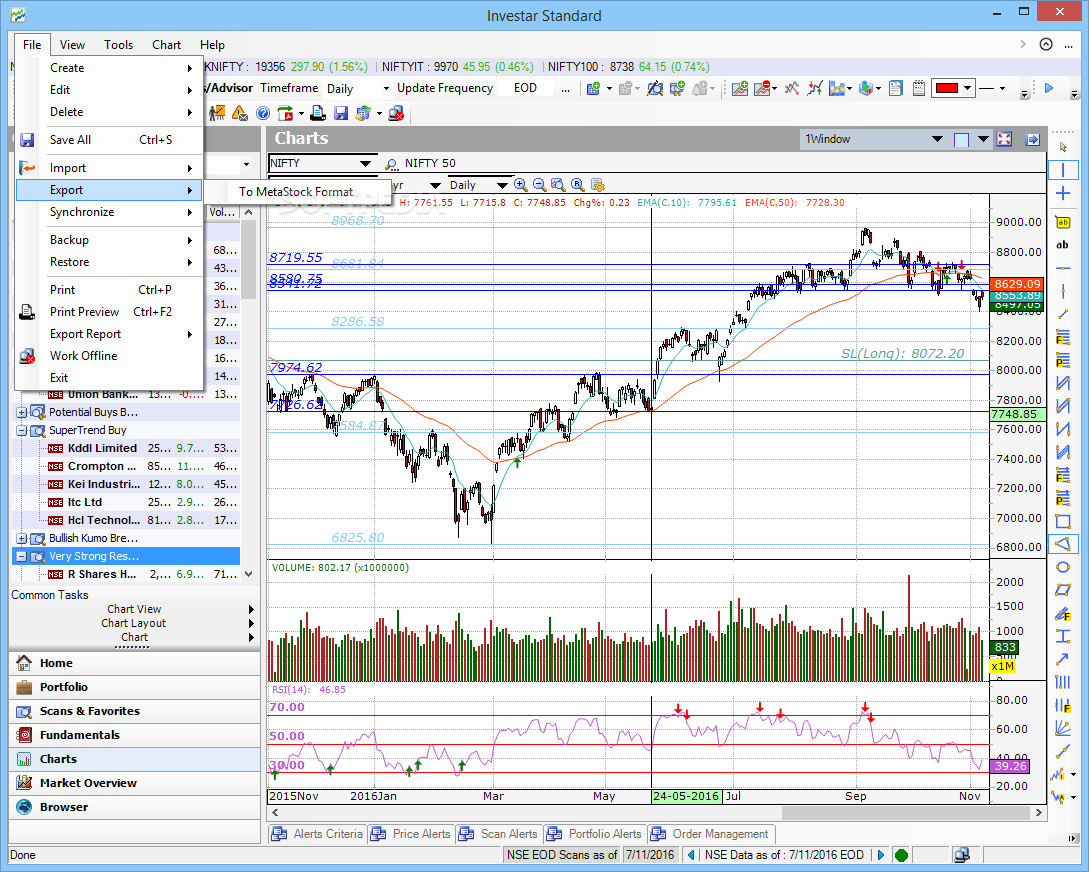Expand the Potential Buys tree node
Screen dimensions: 1089x872
coord(21,412)
